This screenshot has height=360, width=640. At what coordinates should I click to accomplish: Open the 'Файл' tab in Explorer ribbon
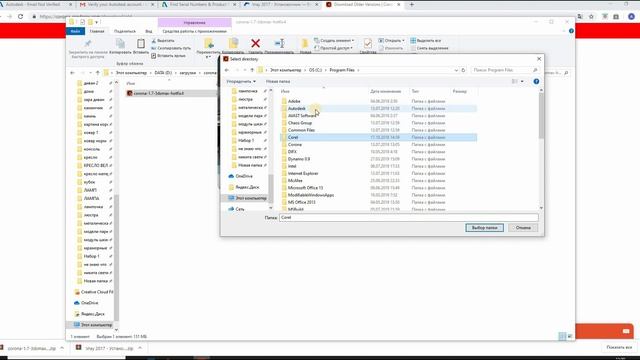coord(75,31)
